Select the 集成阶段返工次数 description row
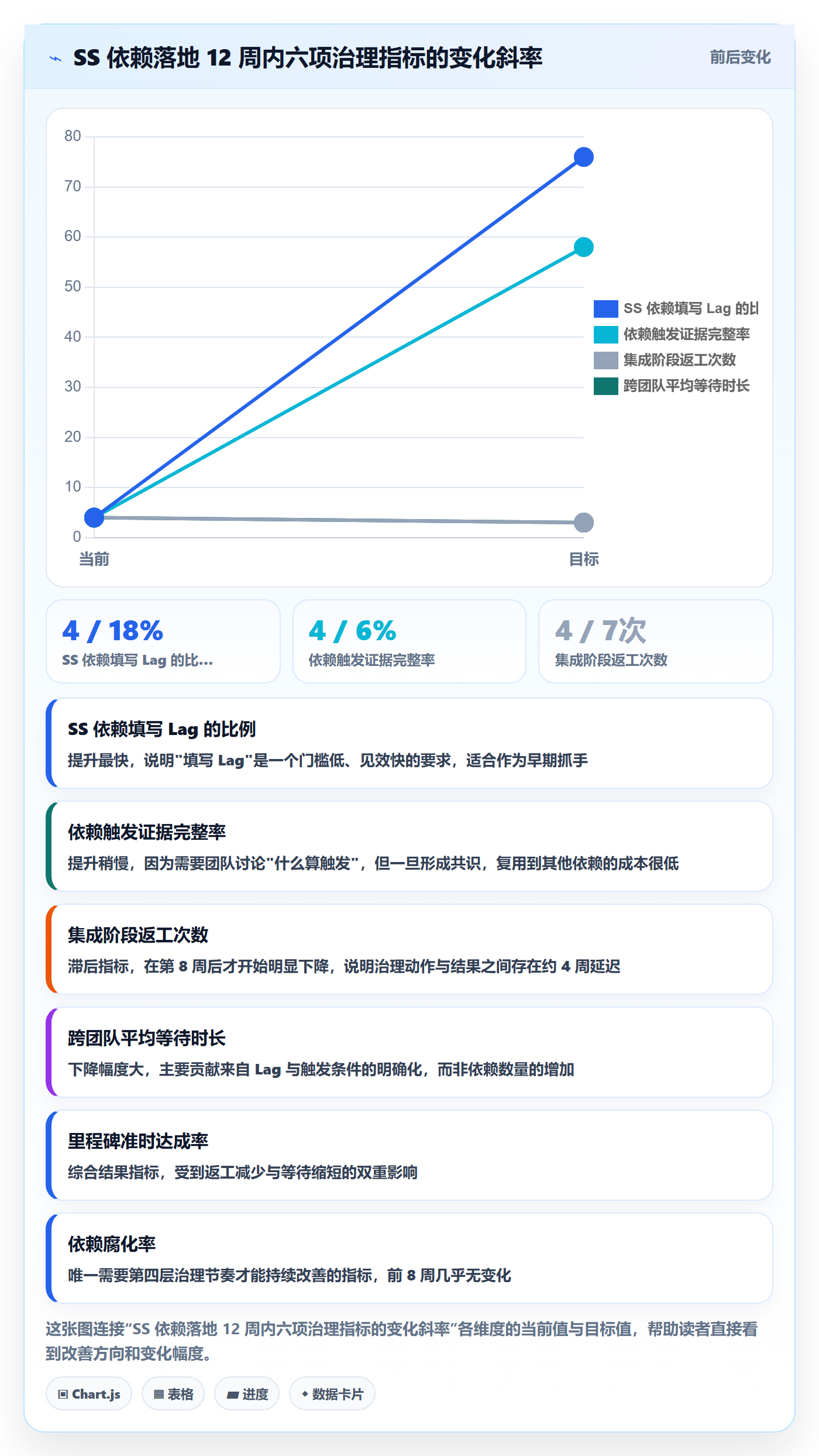 [x=409, y=949]
